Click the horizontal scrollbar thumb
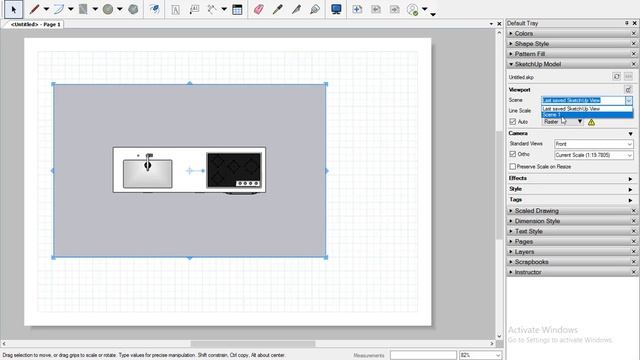Image resolution: width=640 pixels, height=360 pixels. pyautogui.click(x=253, y=344)
